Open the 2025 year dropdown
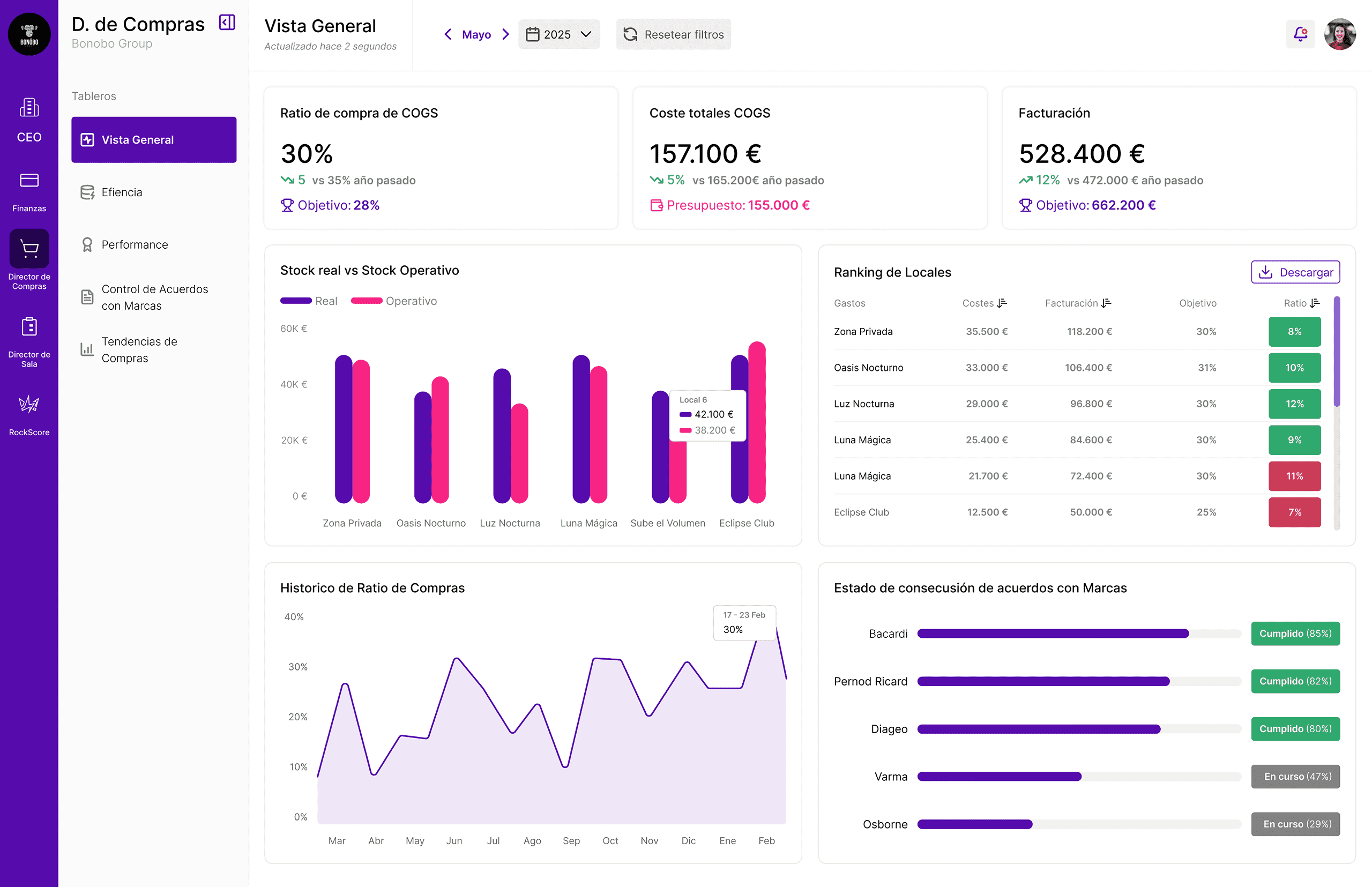The image size is (1372, 887). point(558,34)
